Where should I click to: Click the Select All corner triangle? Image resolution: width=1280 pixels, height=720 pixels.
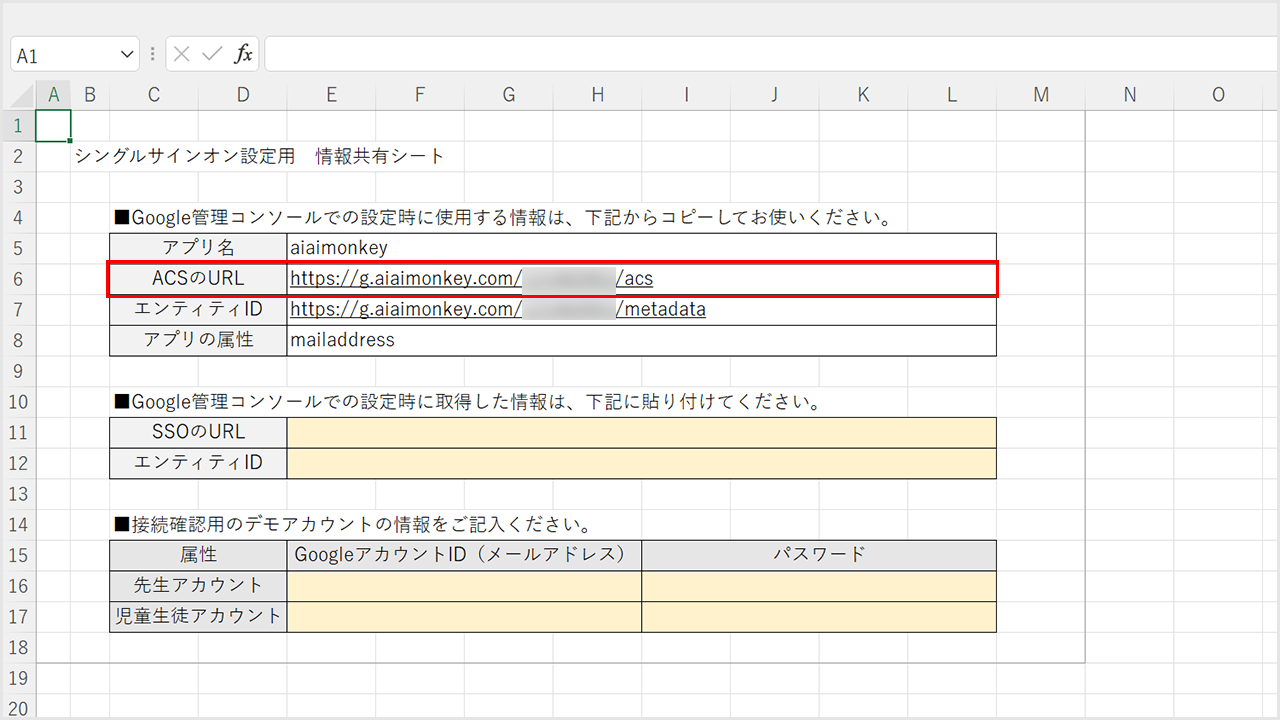(x=18, y=95)
